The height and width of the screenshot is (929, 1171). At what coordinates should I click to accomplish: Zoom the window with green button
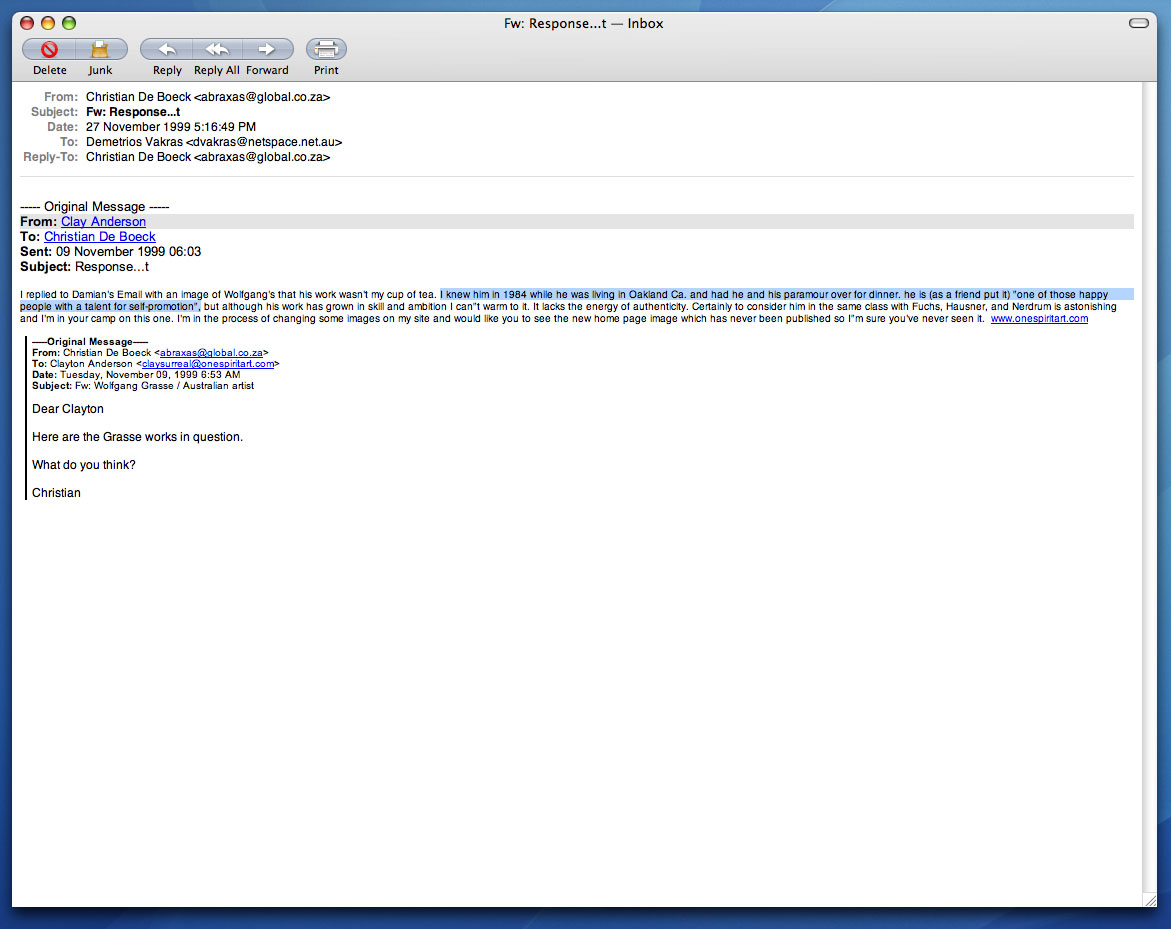[69, 23]
